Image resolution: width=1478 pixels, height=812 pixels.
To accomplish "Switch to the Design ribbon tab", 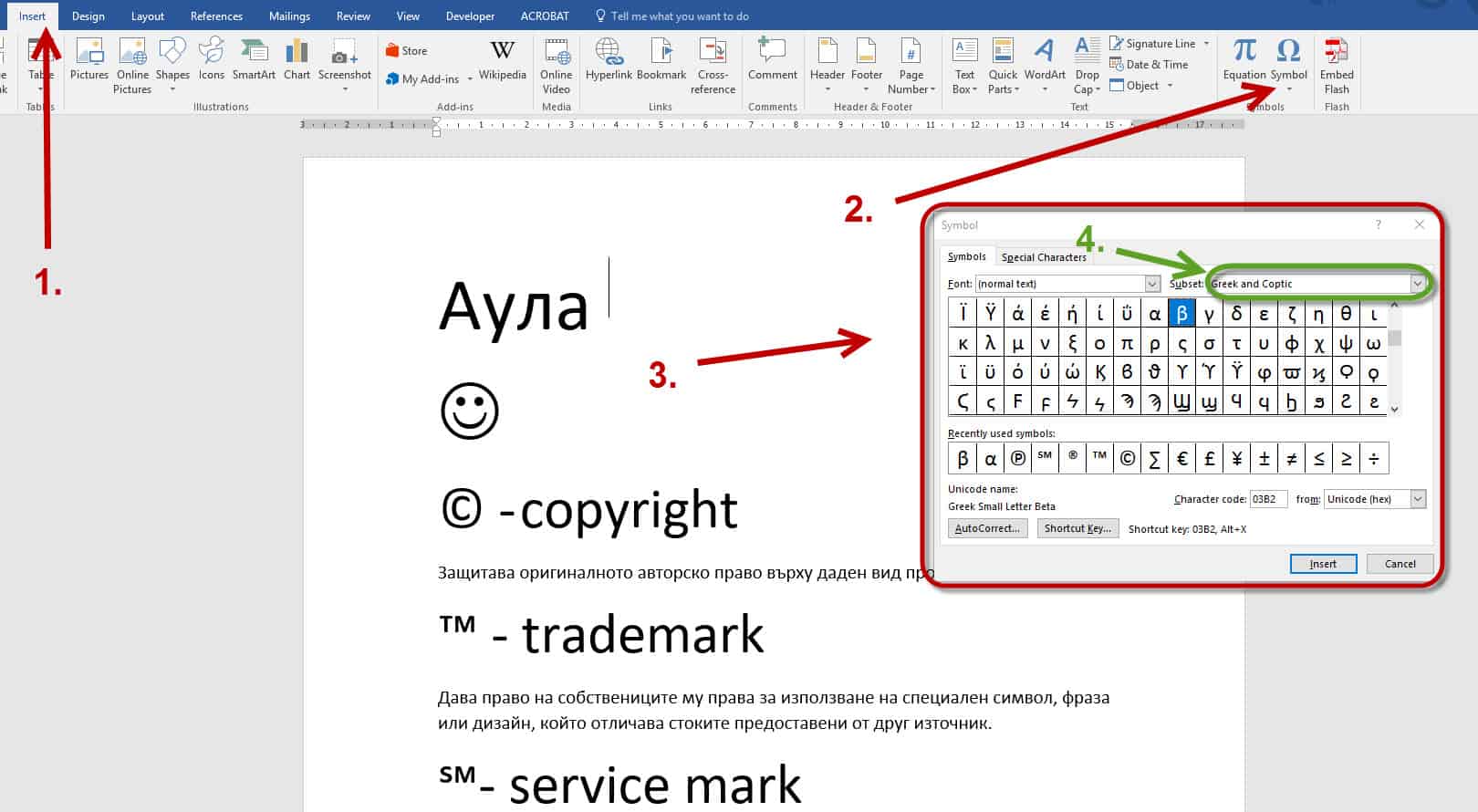I will tap(88, 16).
